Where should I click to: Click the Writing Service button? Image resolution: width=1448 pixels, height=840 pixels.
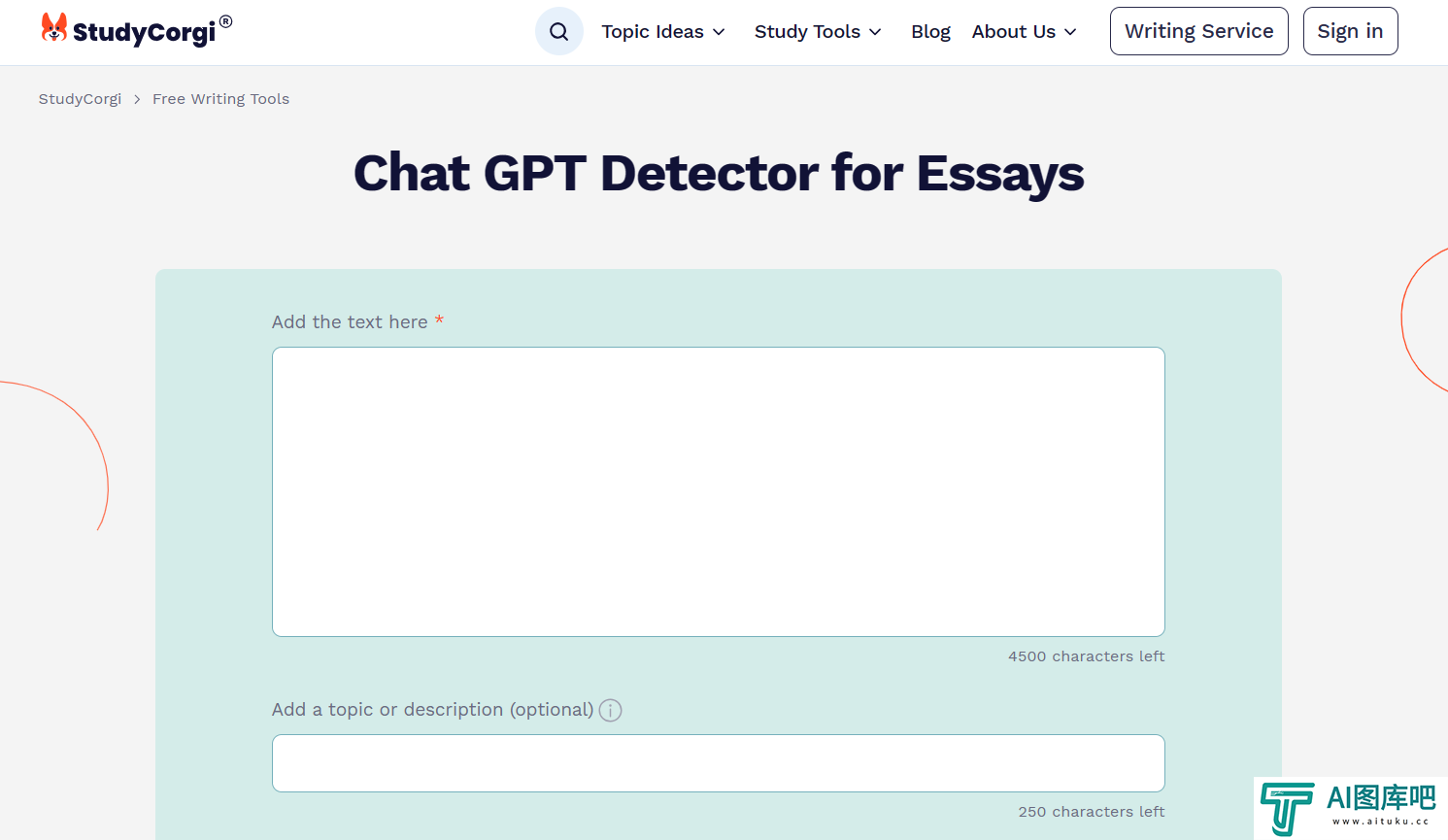[x=1199, y=31]
